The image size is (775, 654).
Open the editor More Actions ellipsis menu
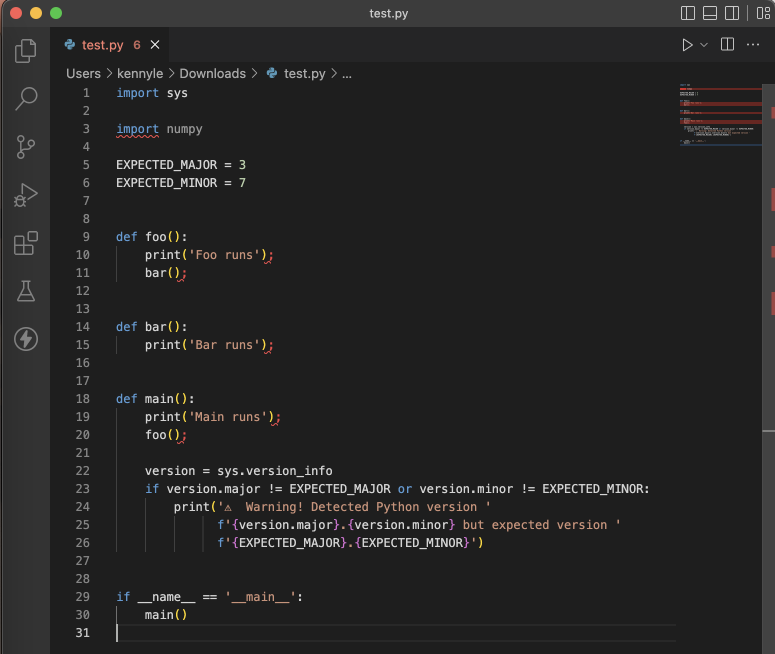point(753,45)
